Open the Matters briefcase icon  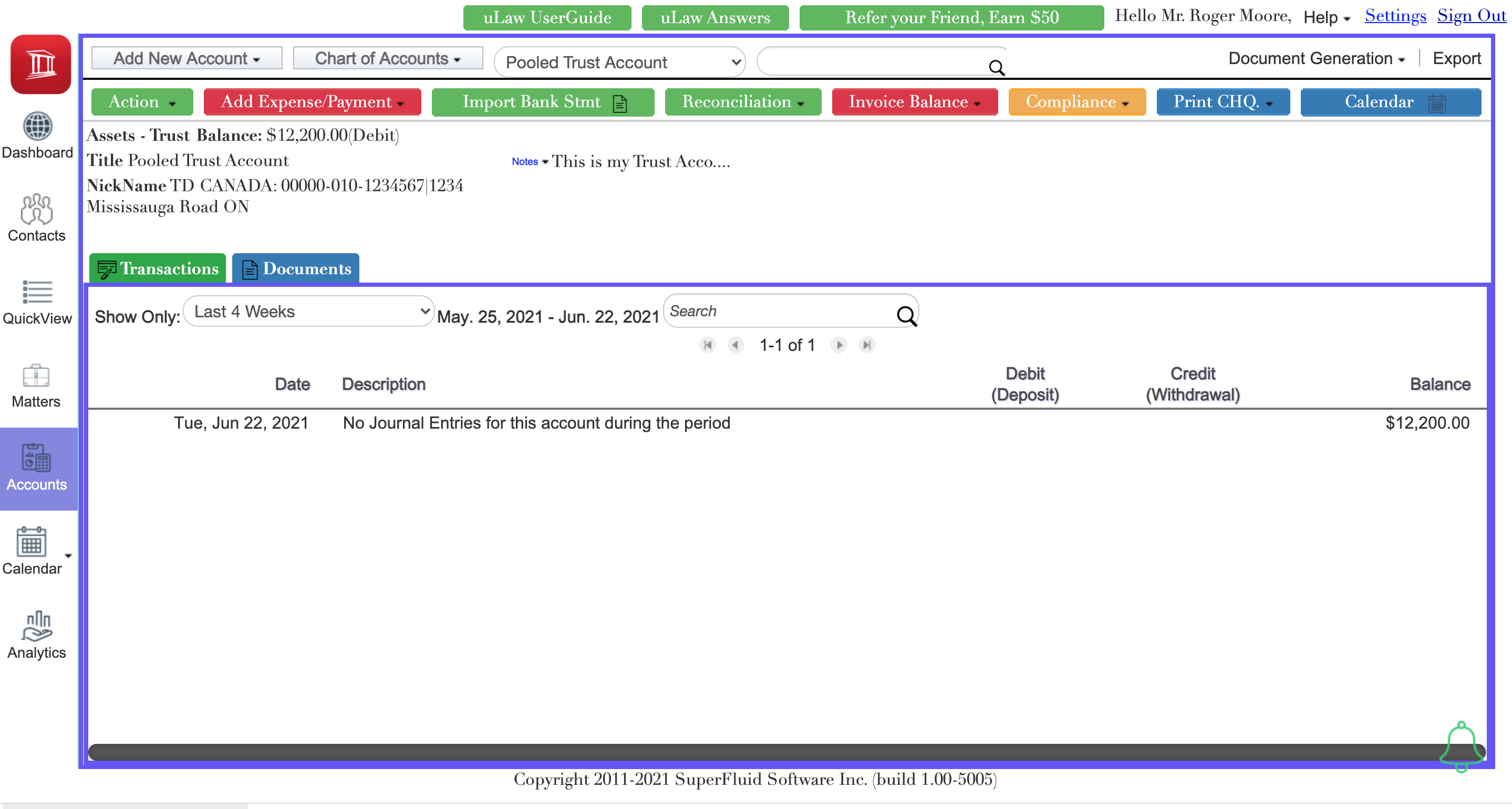click(x=36, y=375)
